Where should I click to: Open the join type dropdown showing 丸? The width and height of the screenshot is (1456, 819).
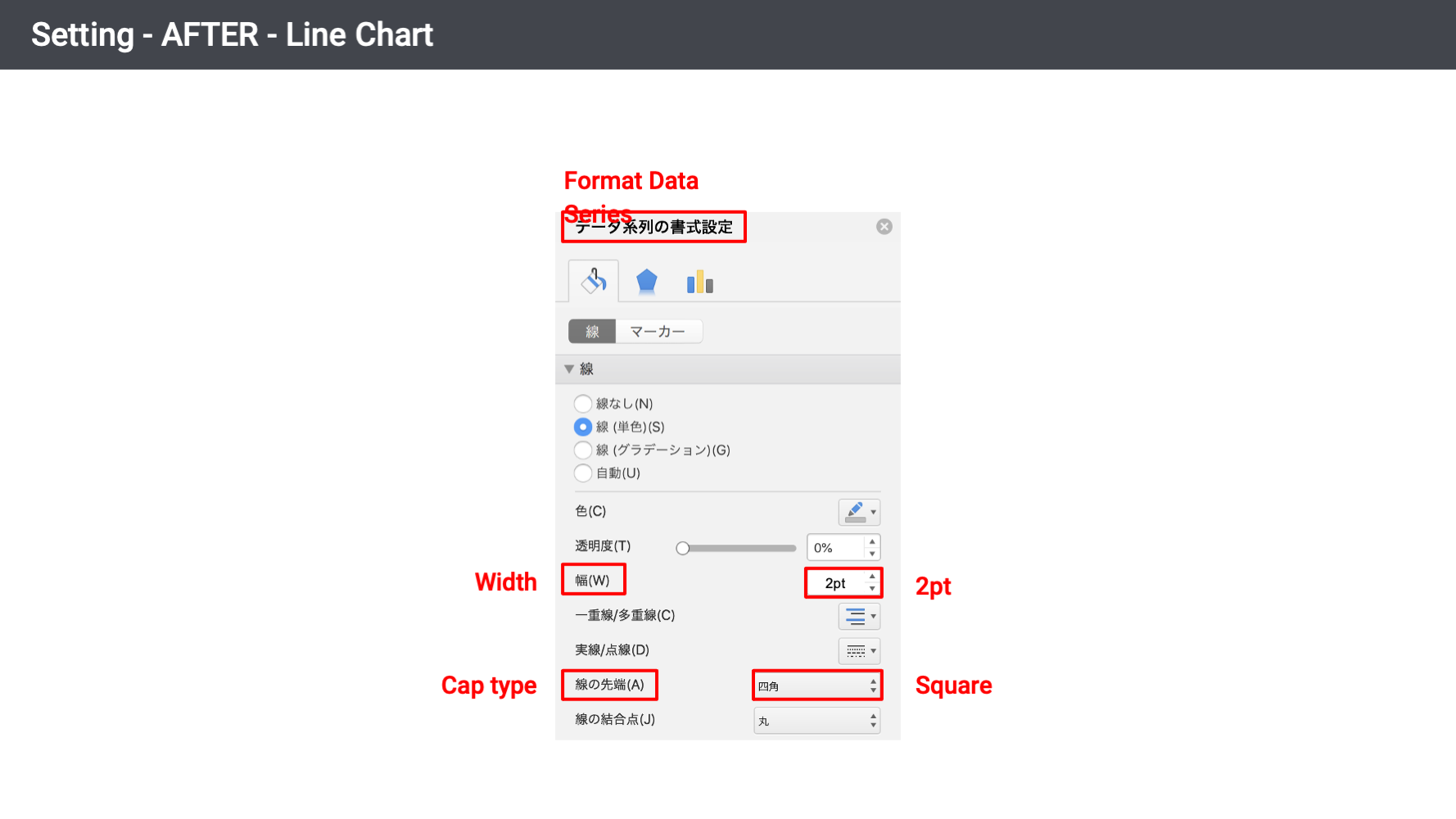pyautogui.click(x=816, y=721)
